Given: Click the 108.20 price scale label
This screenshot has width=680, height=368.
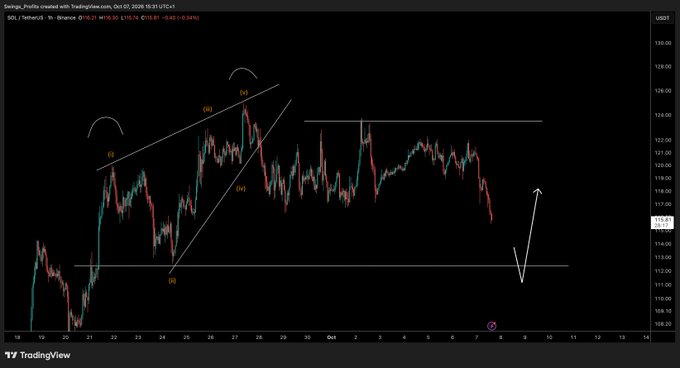Looking at the screenshot, I should coord(663,324).
